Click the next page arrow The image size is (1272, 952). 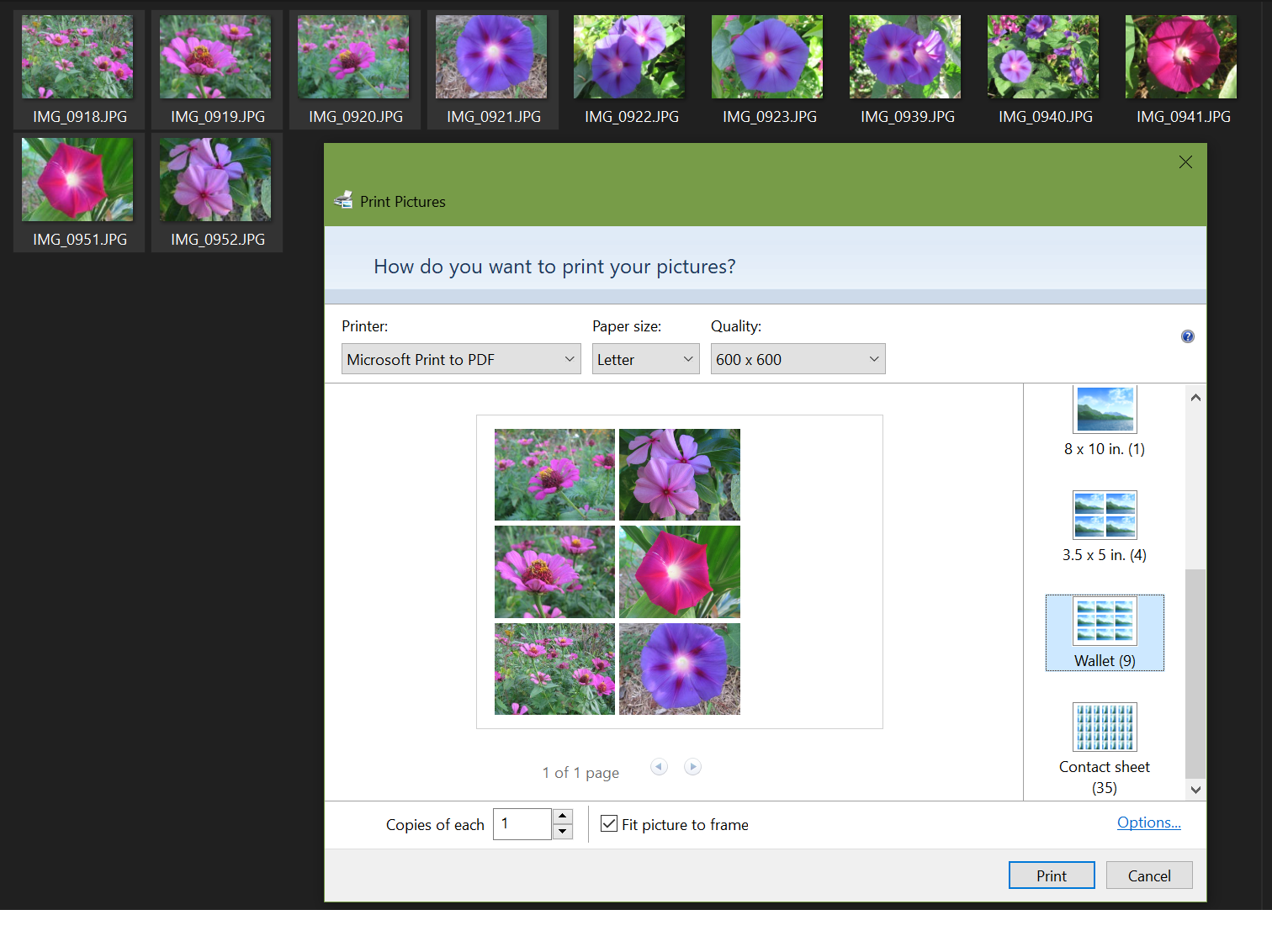[692, 766]
